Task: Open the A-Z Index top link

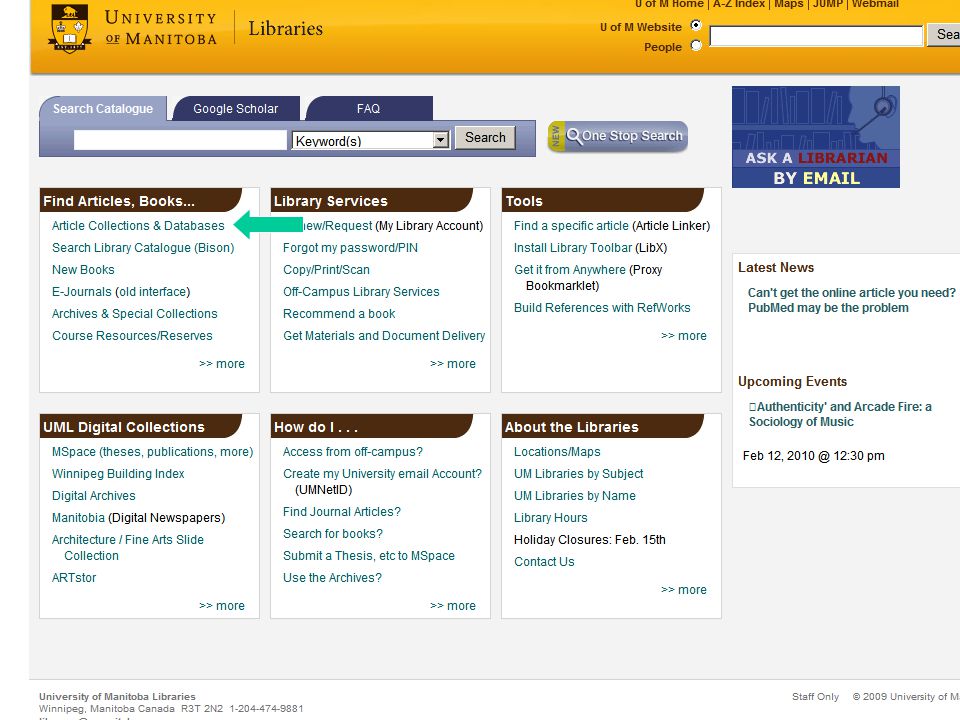Action: 739,4
